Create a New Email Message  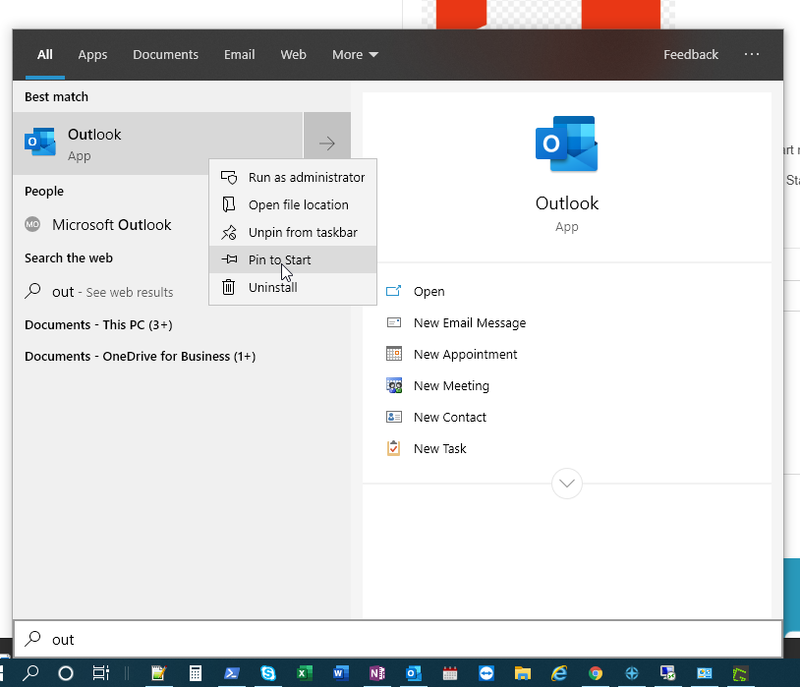click(x=469, y=323)
